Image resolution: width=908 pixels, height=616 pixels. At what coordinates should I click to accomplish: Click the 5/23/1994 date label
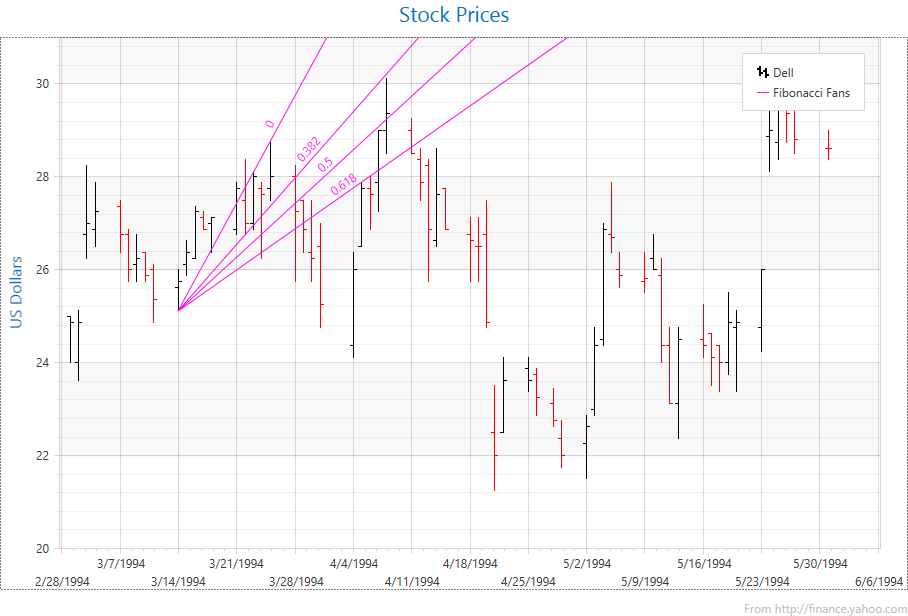pyautogui.click(x=762, y=581)
